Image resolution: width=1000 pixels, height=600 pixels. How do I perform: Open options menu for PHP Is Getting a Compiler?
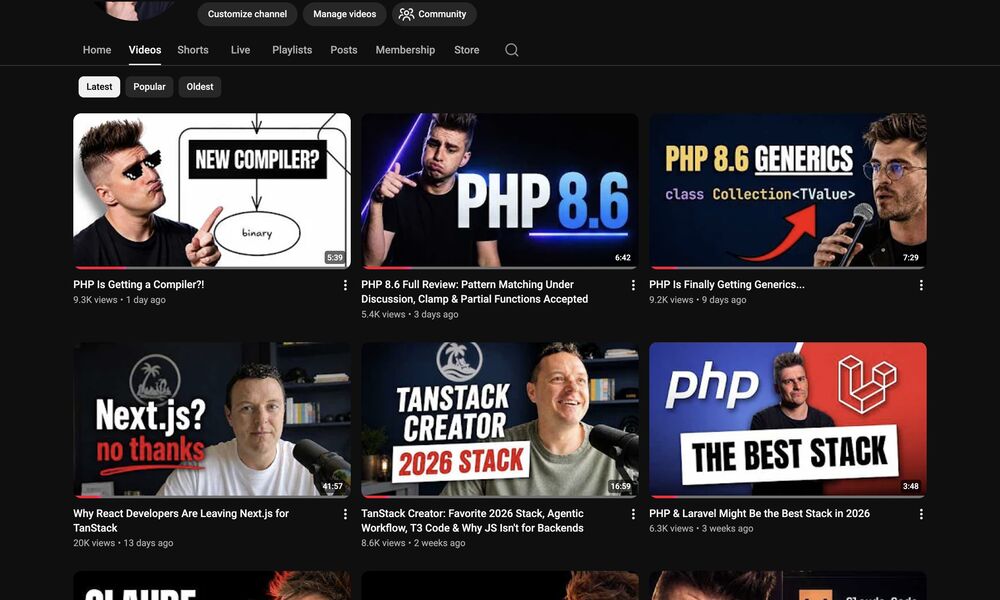[x=345, y=285]
